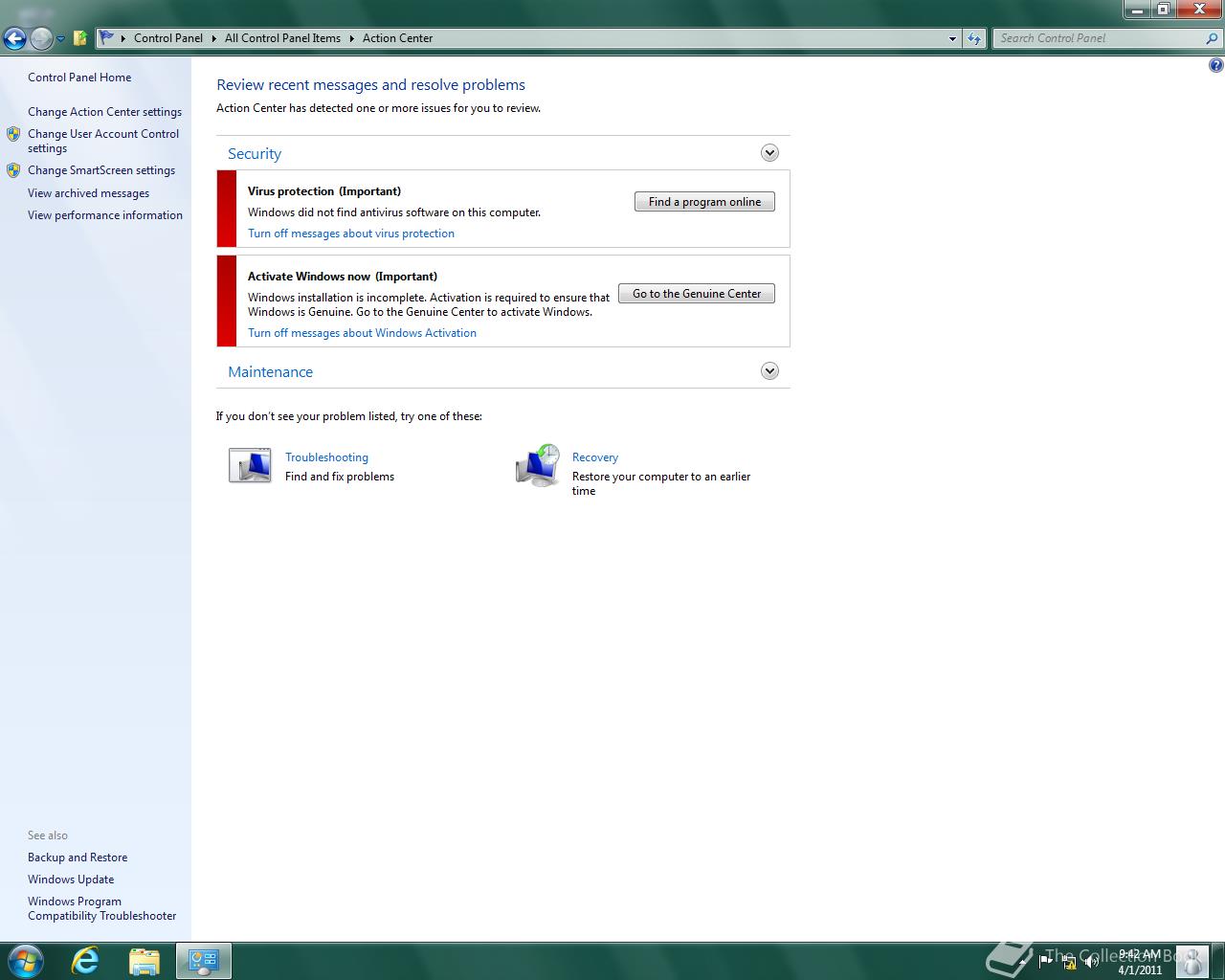Click the Troubleshooting monitor icon

point(250,465)
